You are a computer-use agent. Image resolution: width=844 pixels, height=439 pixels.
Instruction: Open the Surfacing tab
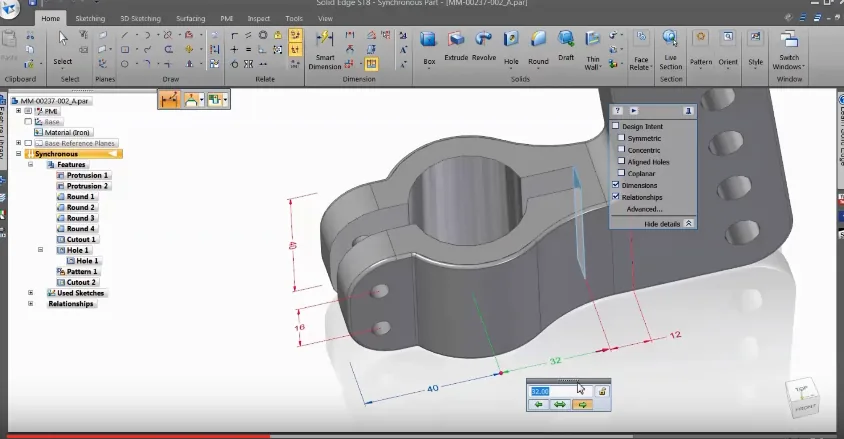tap(191, 18)
